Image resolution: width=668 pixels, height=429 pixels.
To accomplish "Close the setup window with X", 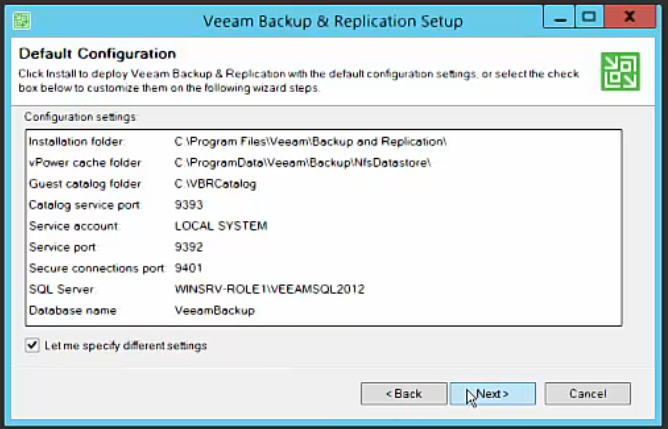I will [630, 17].
